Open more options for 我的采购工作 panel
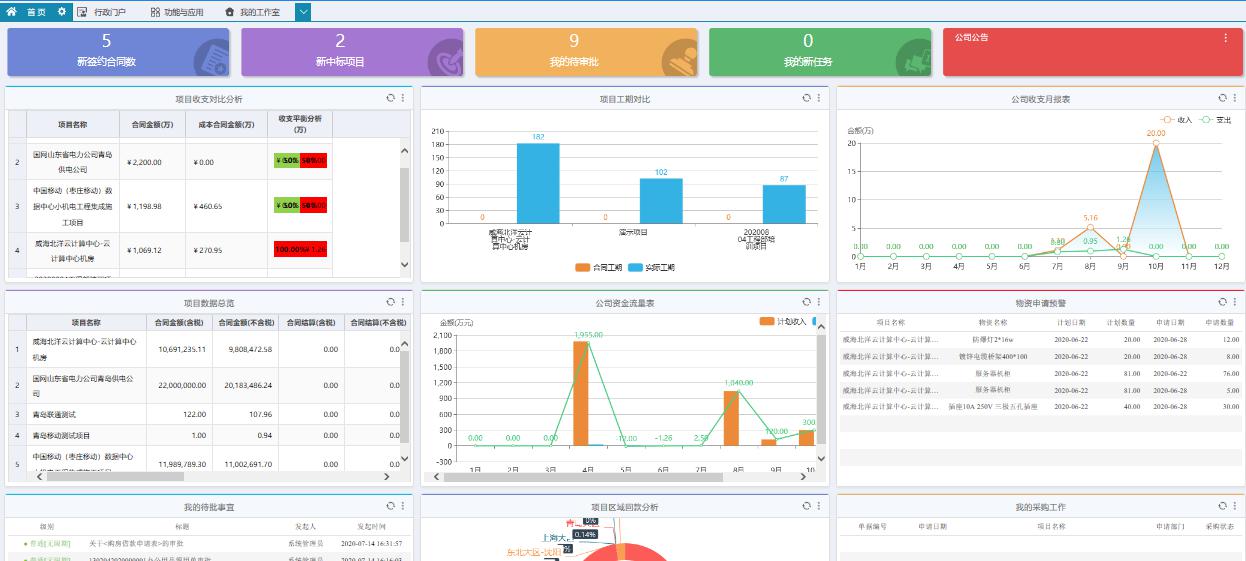This screenshot has width=1246, height=561. (1234, 506)
